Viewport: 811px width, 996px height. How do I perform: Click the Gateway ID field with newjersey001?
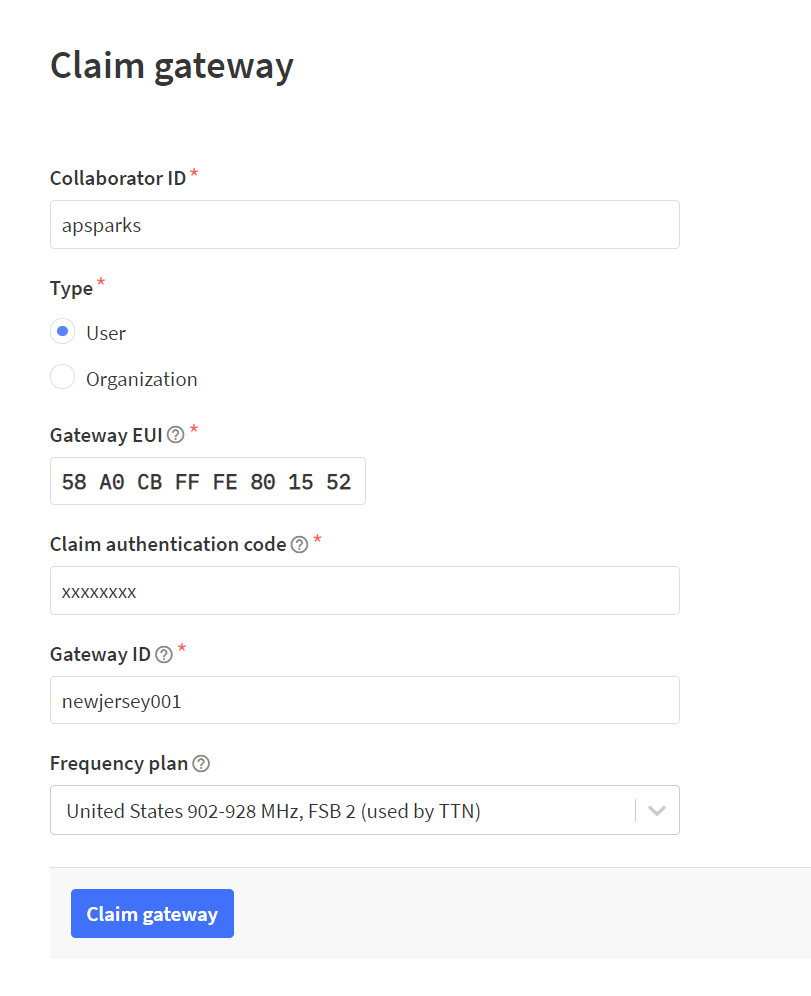point(365,700)
